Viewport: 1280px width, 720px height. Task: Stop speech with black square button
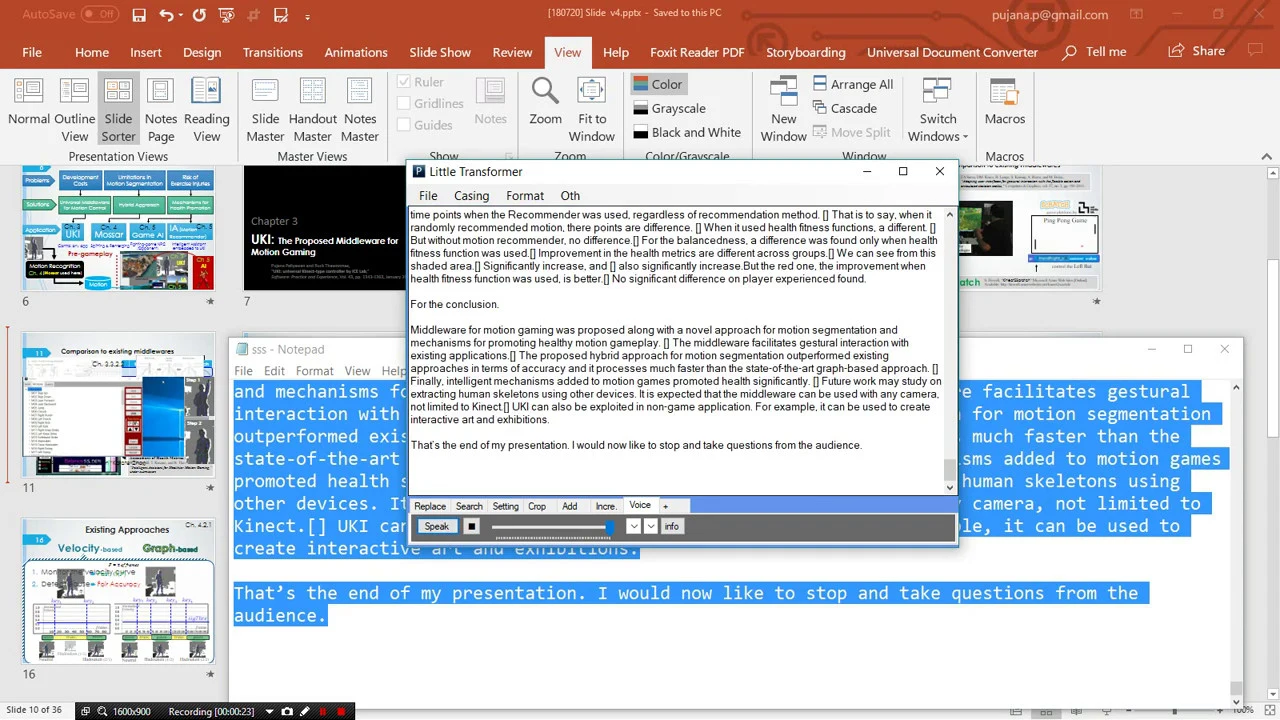tap(472, 527)
